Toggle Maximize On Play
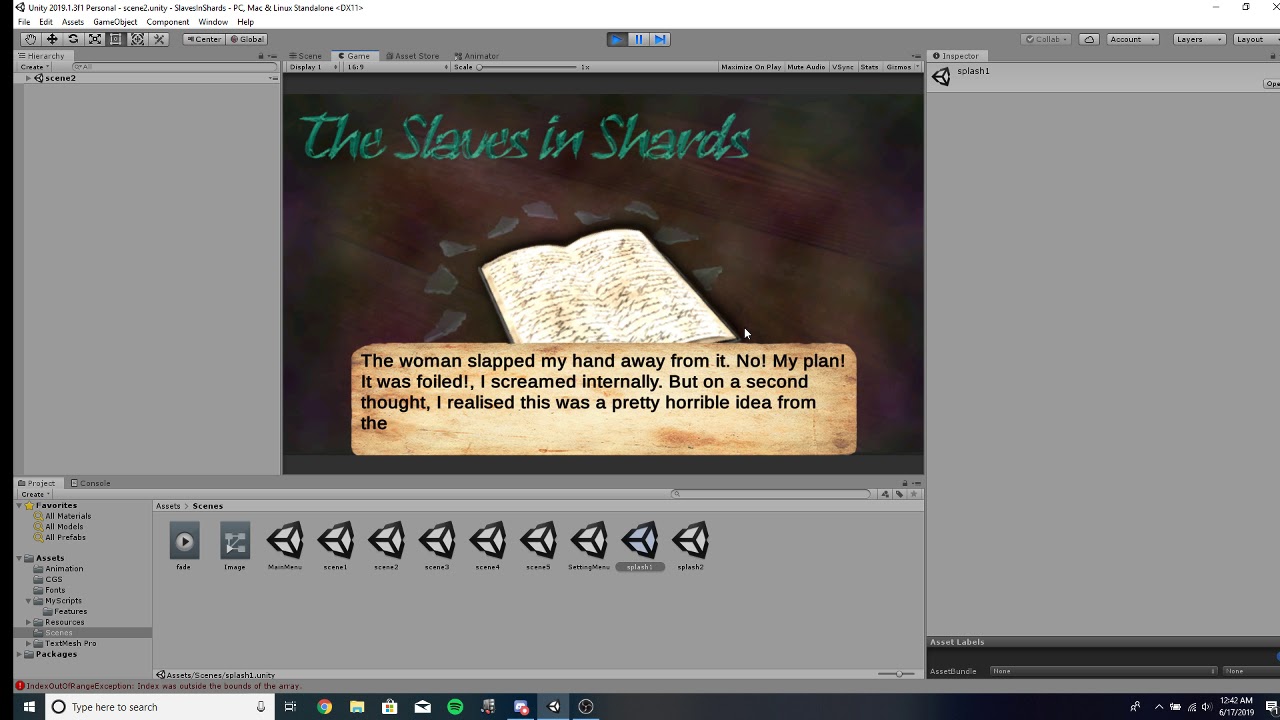This screenshot has height=720, width=1280. point(751,67)
